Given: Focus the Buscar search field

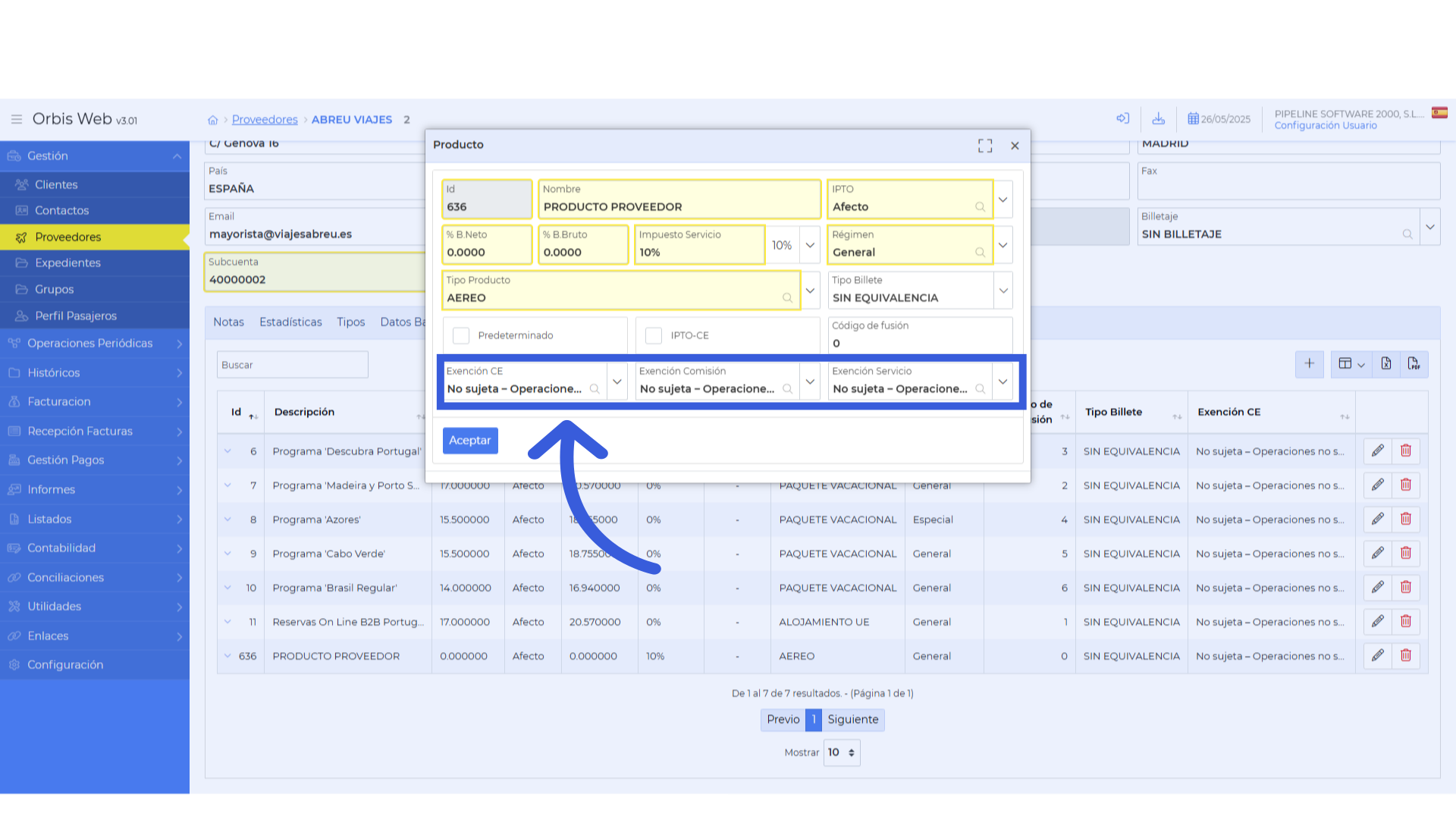Looking at the screenshot, I should [293, 365].
